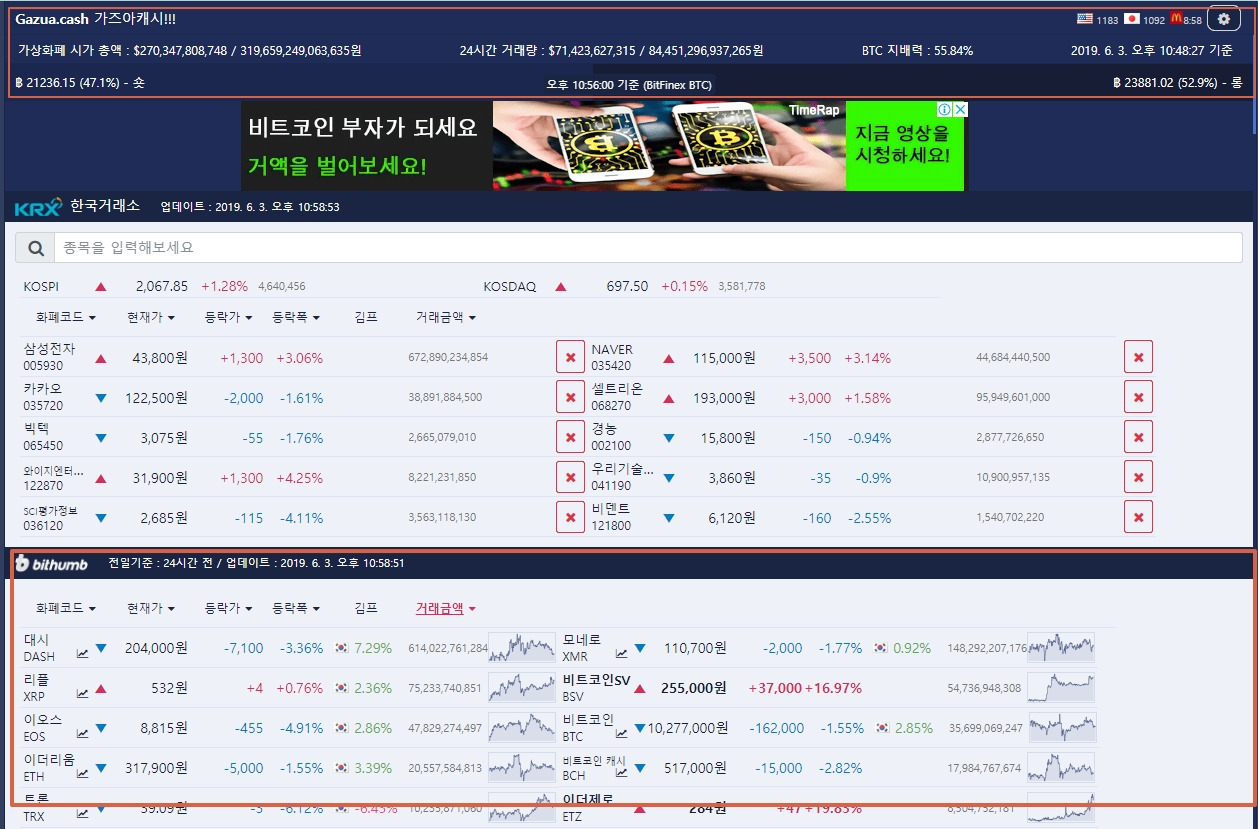Click the 23881.02 (52.9%) long position text
The width and height of the screenshot is (1258, 829).
click(x=1177, y=83)
